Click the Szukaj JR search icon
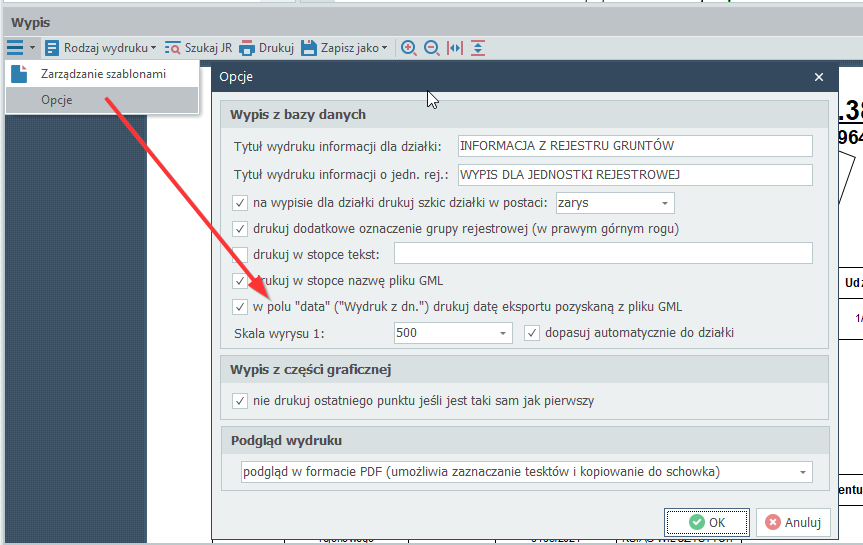The image size is (863, 545). coord(173,47)
